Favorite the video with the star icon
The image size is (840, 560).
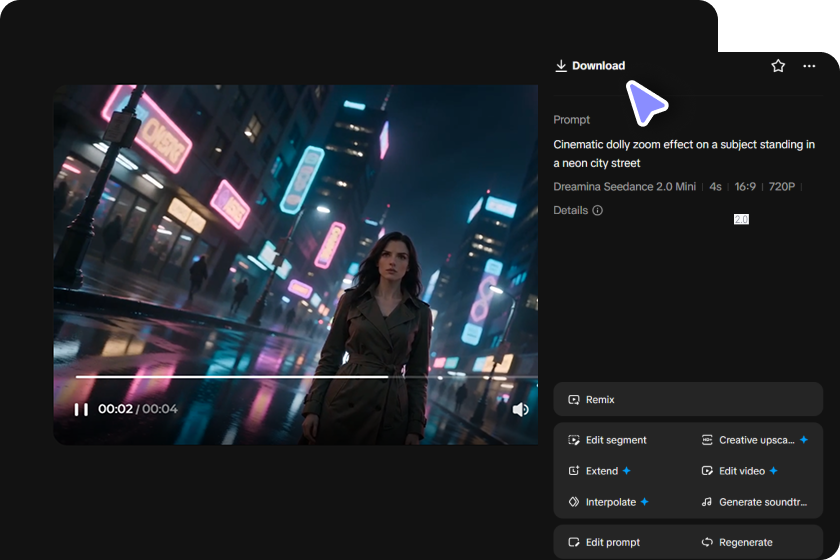point(778,66)
